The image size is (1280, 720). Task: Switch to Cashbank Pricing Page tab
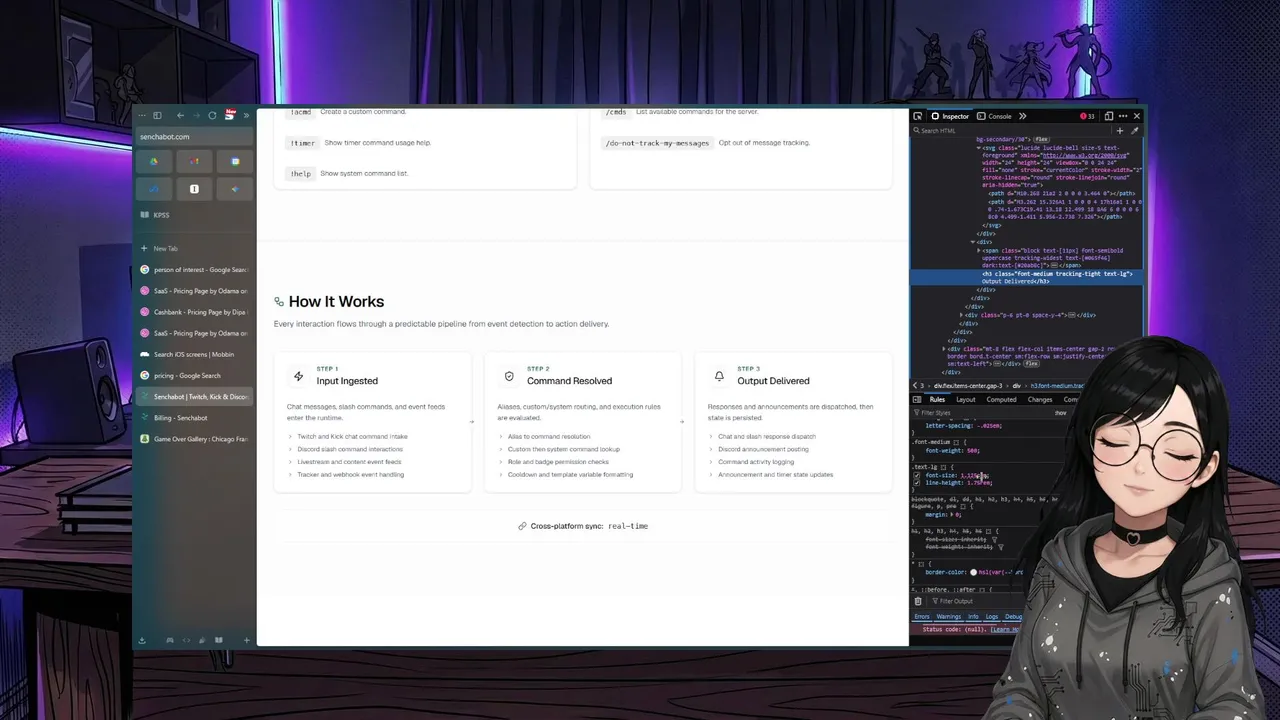click(x=194, y=312)
